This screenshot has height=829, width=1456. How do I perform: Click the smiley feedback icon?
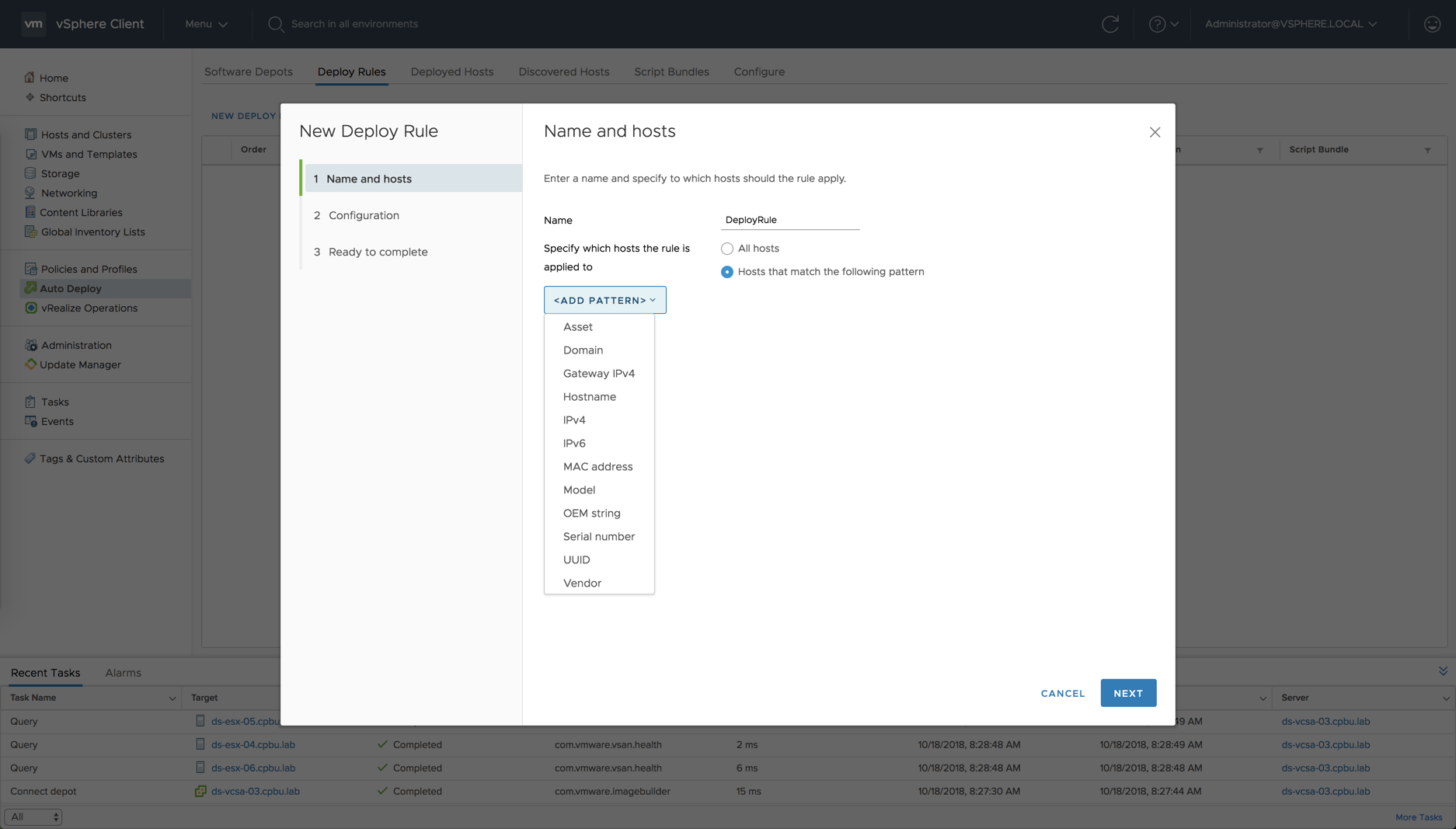(x=1432, y=24)
